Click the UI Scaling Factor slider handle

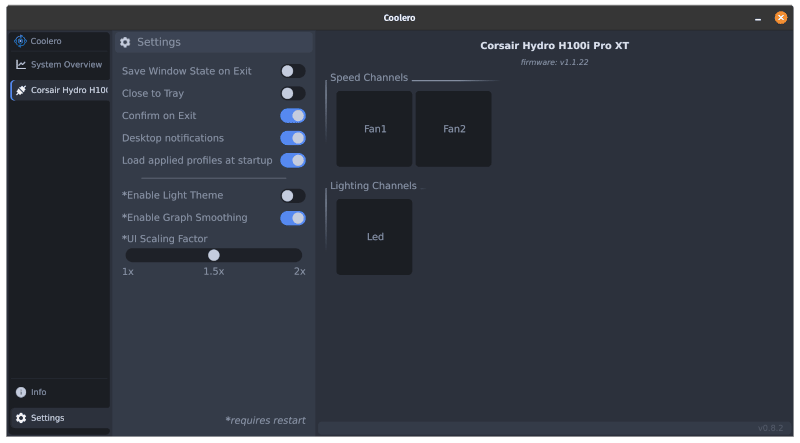coord(214,255)
